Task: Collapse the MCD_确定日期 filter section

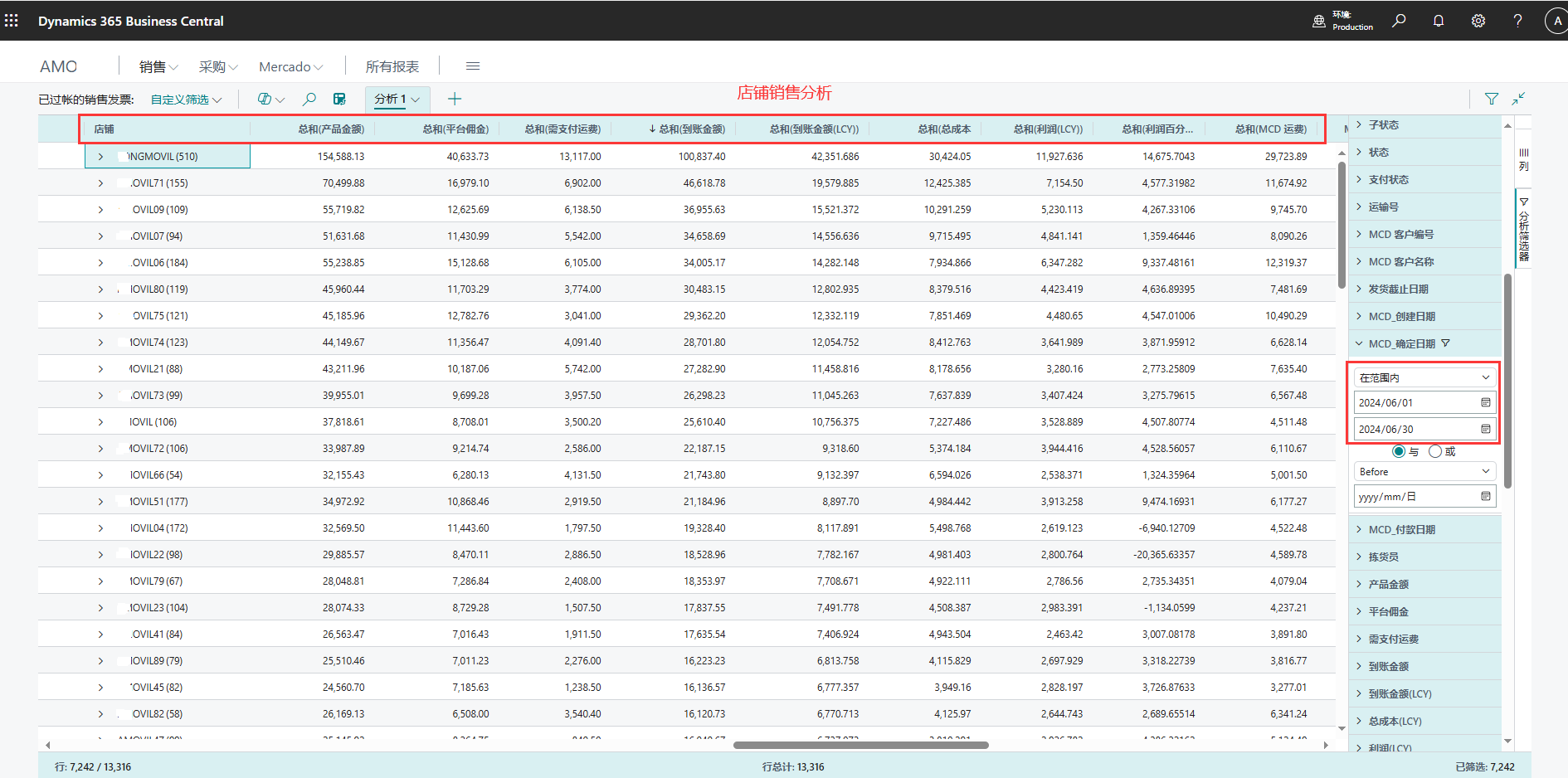Action: [x=1359, y=343]
